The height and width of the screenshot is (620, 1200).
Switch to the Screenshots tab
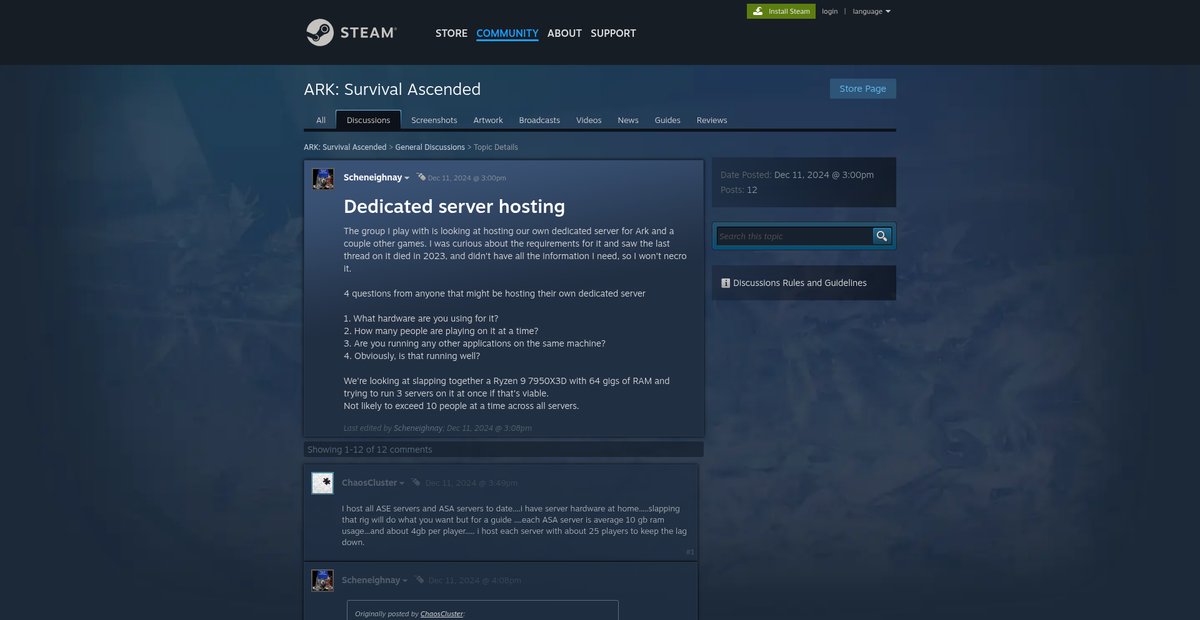tap(434, 120)
